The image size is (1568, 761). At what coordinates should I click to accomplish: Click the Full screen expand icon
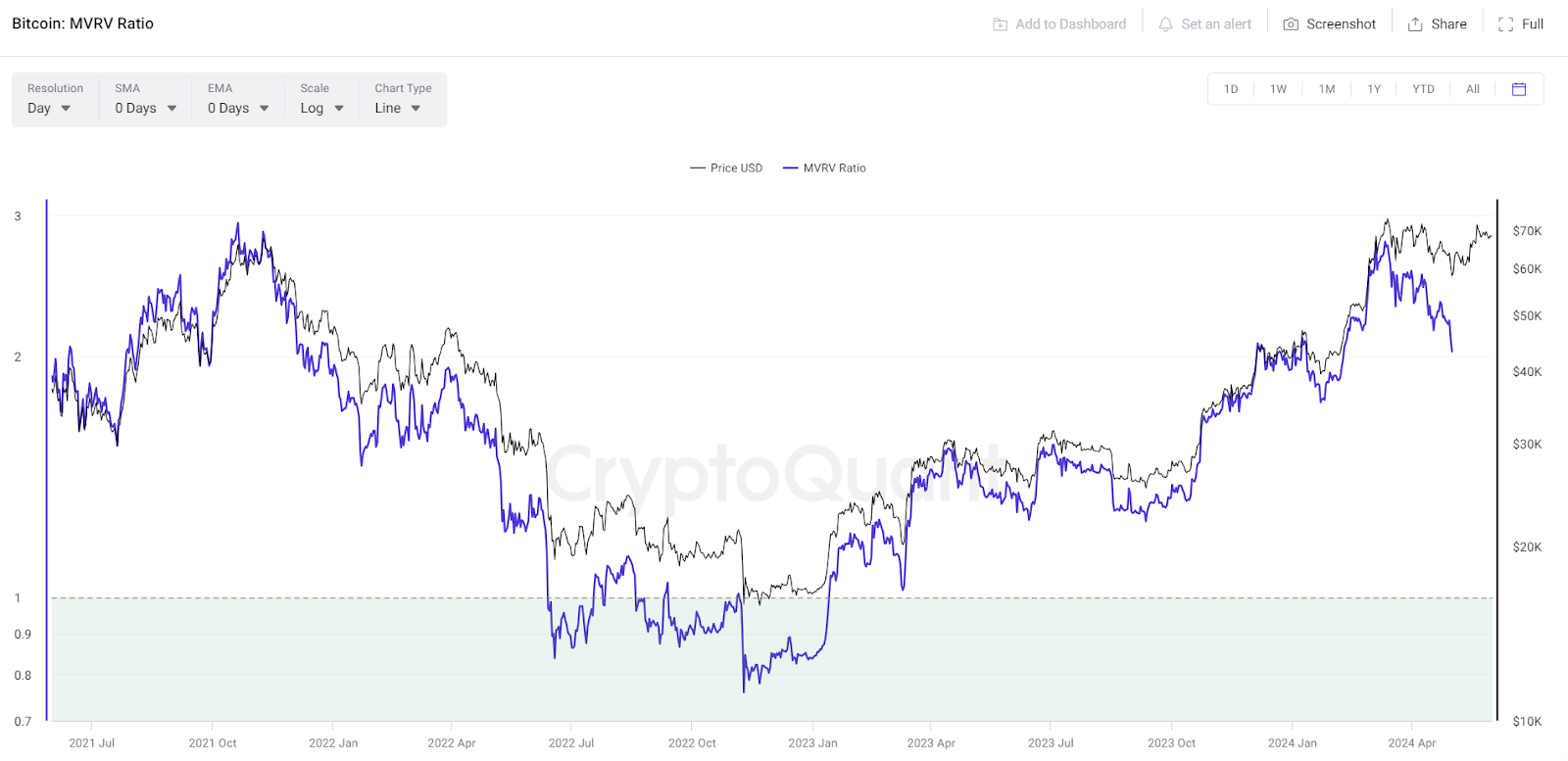coord(1506,24)
